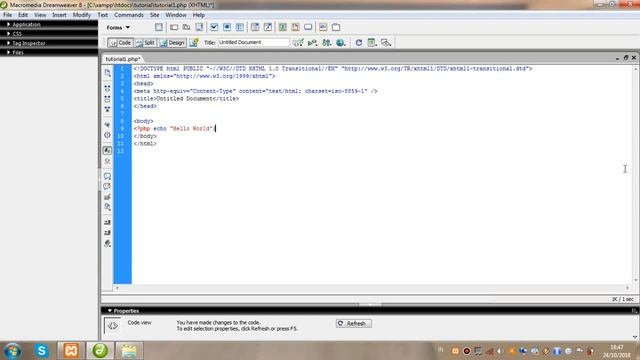This screenshot has height=360, width=640.
Task: Click the horizontal scrollbar under code
Action: pyautogui.click(x=372, y=288)
